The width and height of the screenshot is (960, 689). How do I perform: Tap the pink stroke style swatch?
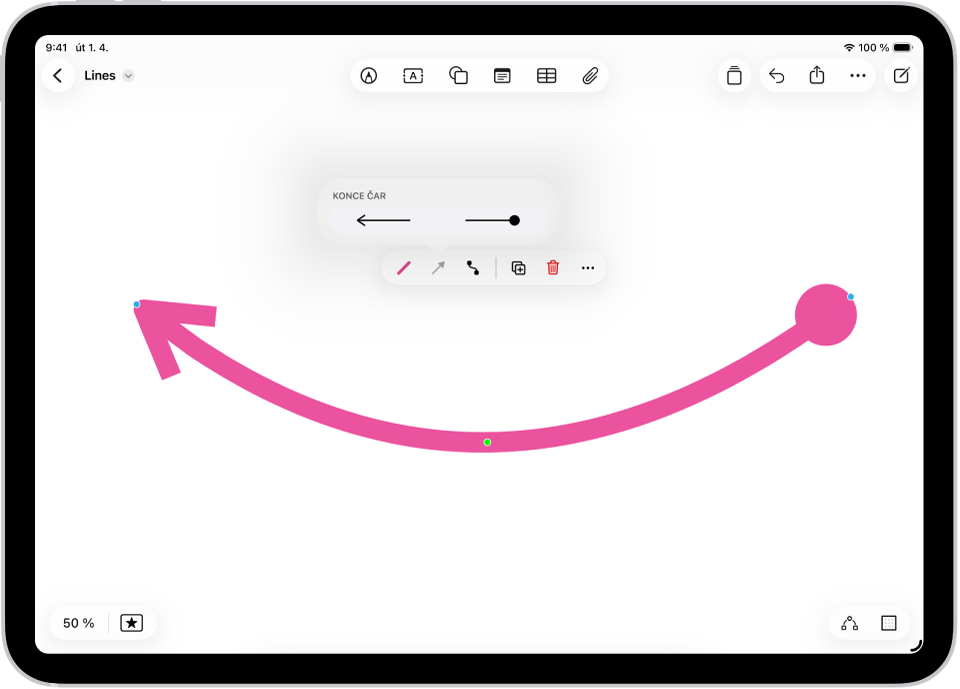(403, 268)
